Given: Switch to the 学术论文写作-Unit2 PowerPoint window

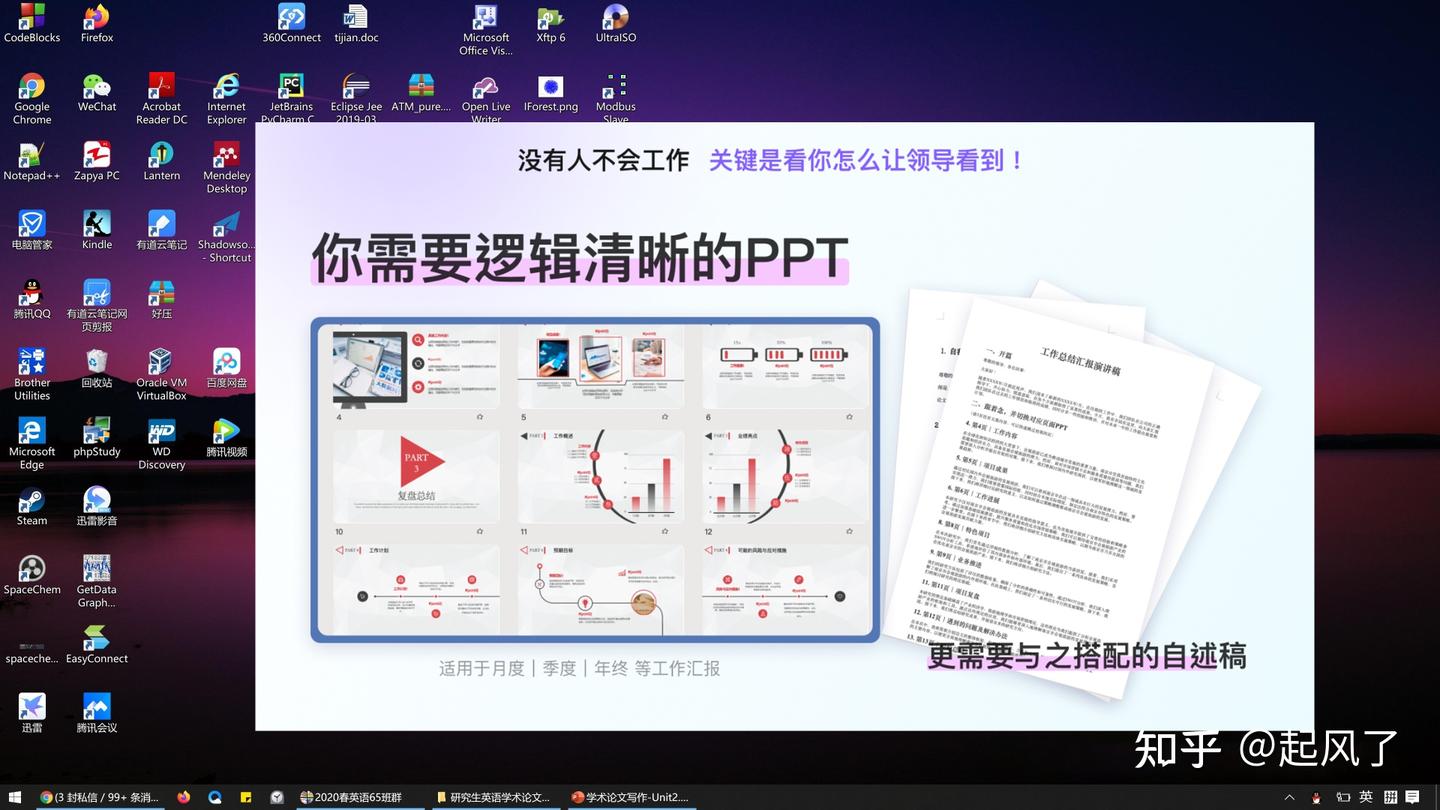Looking at the screenshot, I should pyautogui.click(x=635, y=797).
